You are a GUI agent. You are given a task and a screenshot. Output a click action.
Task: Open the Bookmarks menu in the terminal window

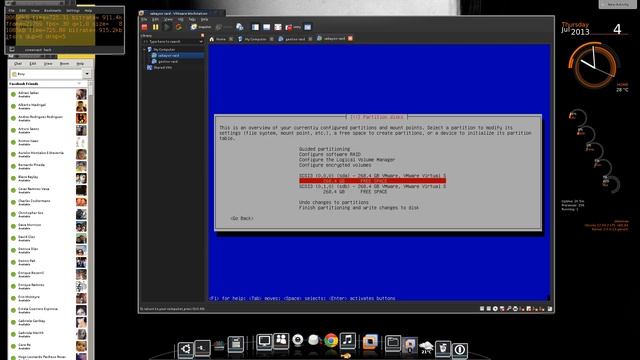pos(52,11)
